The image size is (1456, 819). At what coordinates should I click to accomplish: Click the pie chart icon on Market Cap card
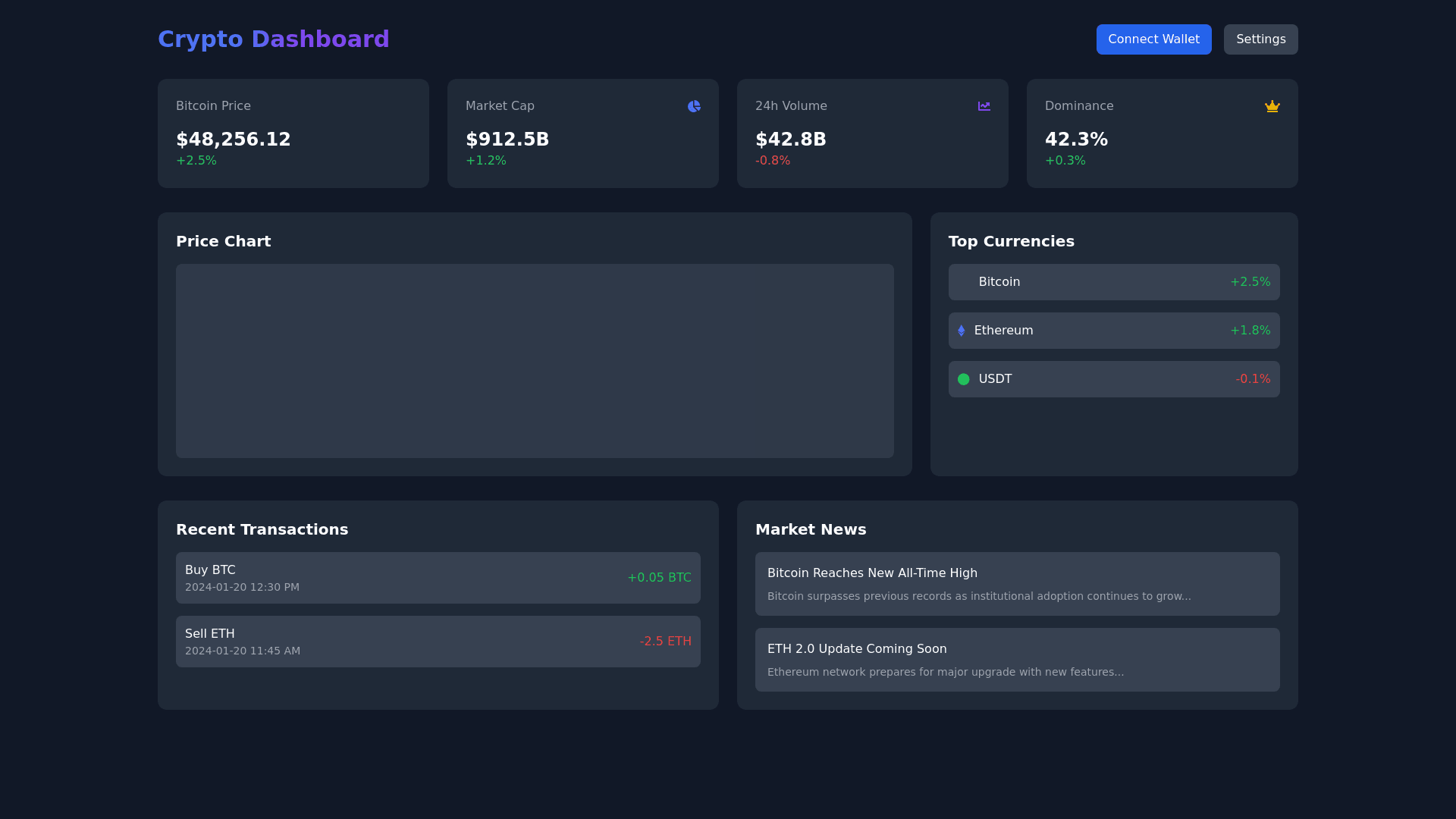click(694, 106)
